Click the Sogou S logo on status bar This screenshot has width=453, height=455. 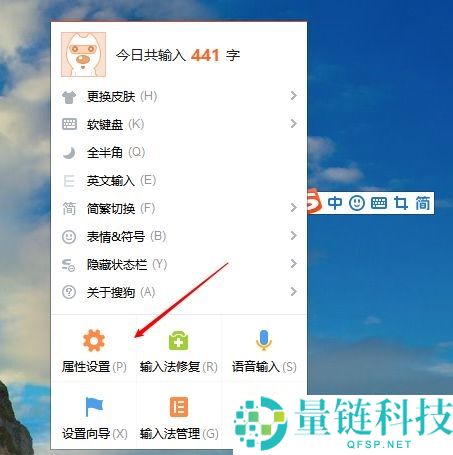[x=315, y=201]
